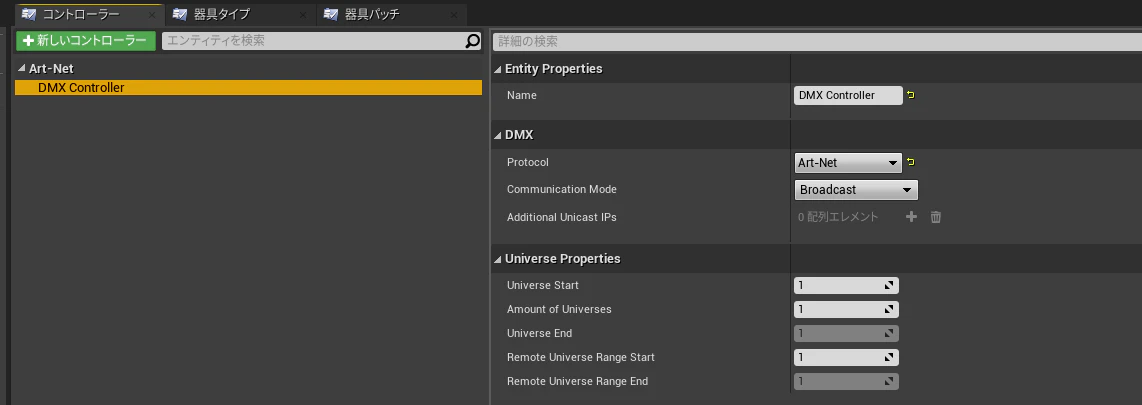Collapse the Entity Properties section
Screen dimensions: 1142x405
pyautogui.click(x=498, y=69)
